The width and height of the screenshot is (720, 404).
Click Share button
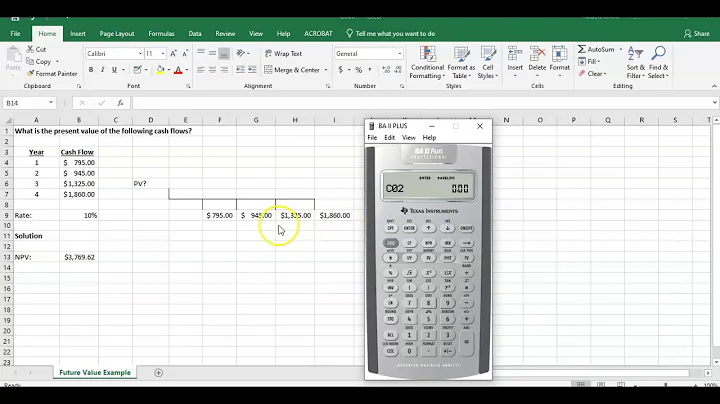tap(697, 34)
